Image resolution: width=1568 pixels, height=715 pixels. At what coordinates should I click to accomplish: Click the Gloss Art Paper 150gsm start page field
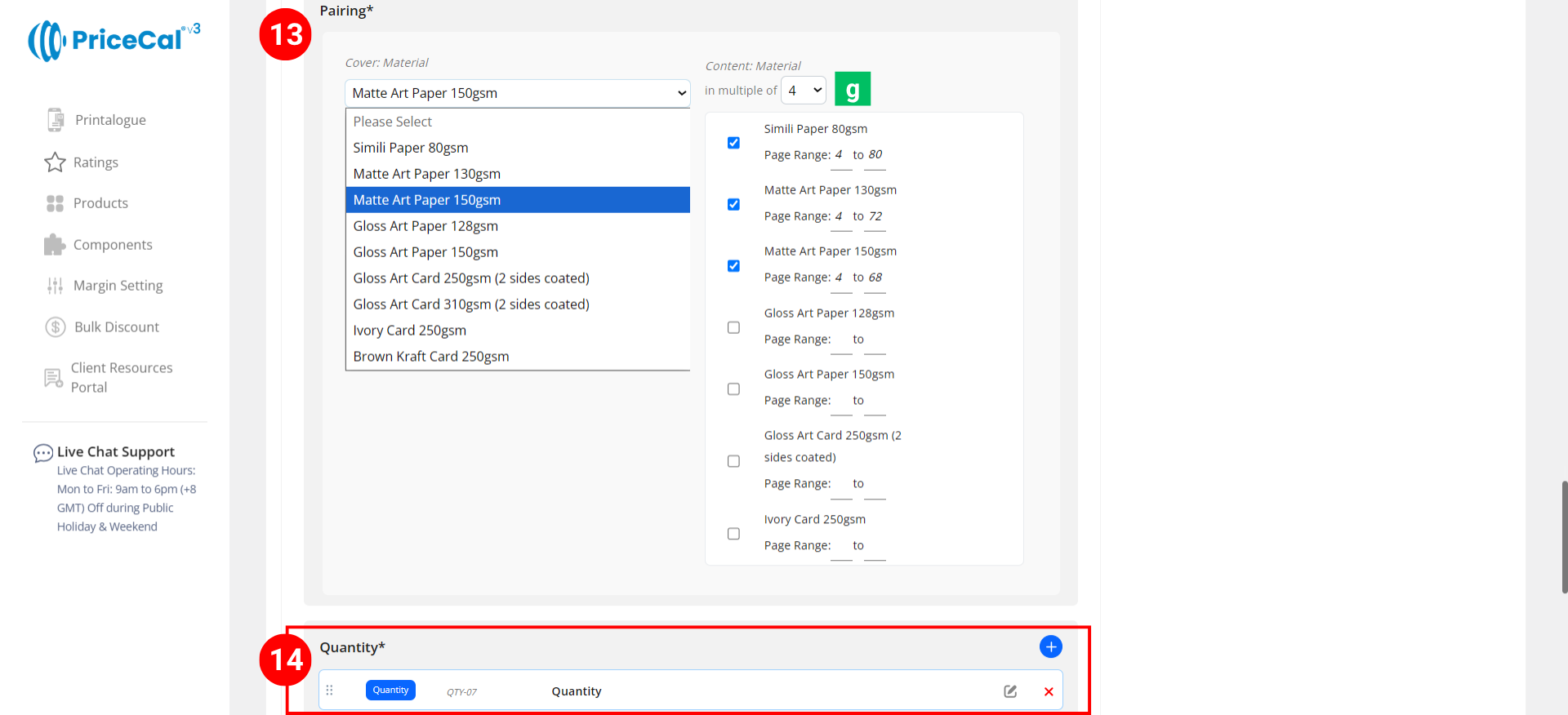point(840,402)
